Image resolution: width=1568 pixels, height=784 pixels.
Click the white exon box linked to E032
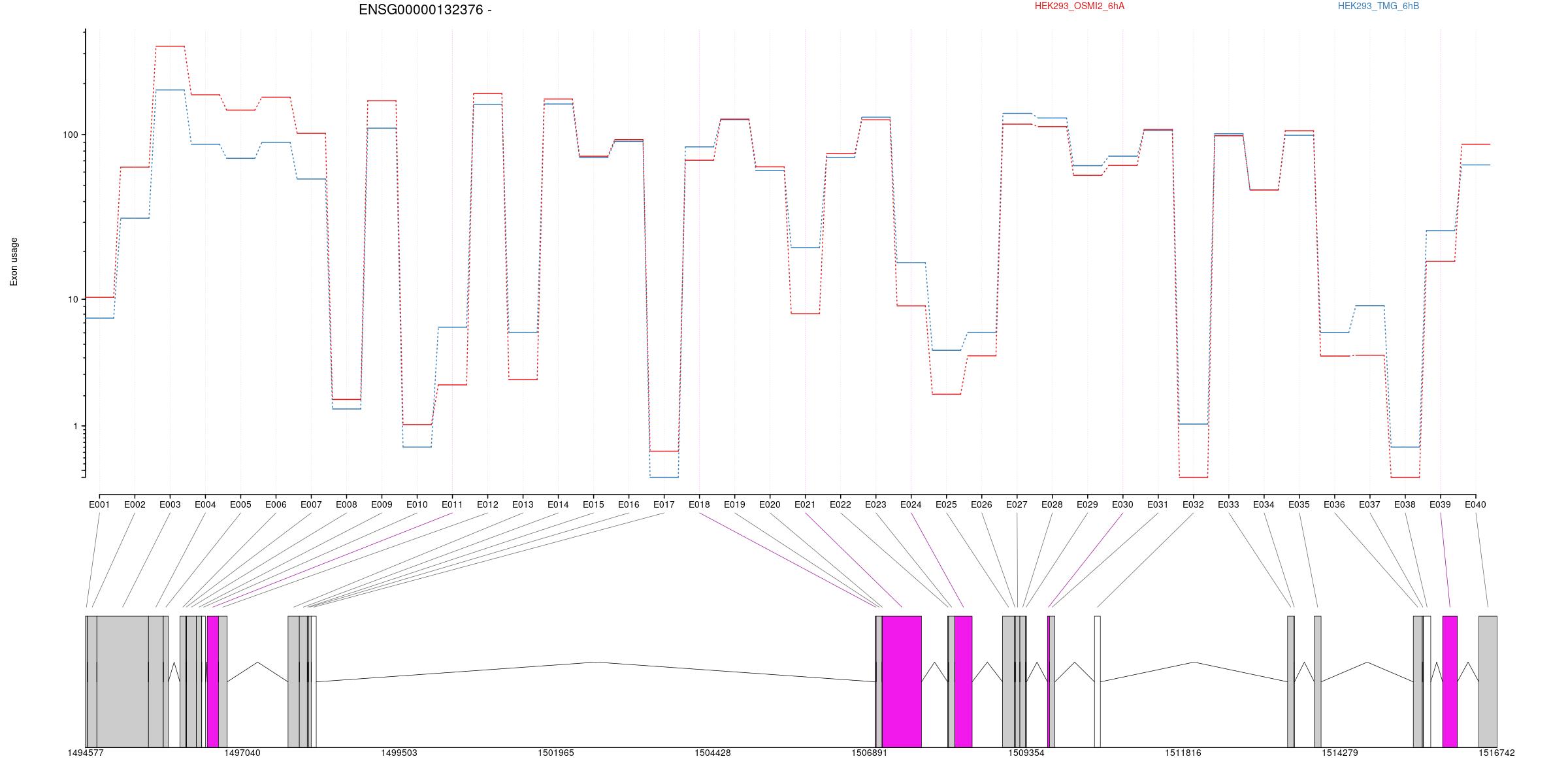pos(1098,681)
